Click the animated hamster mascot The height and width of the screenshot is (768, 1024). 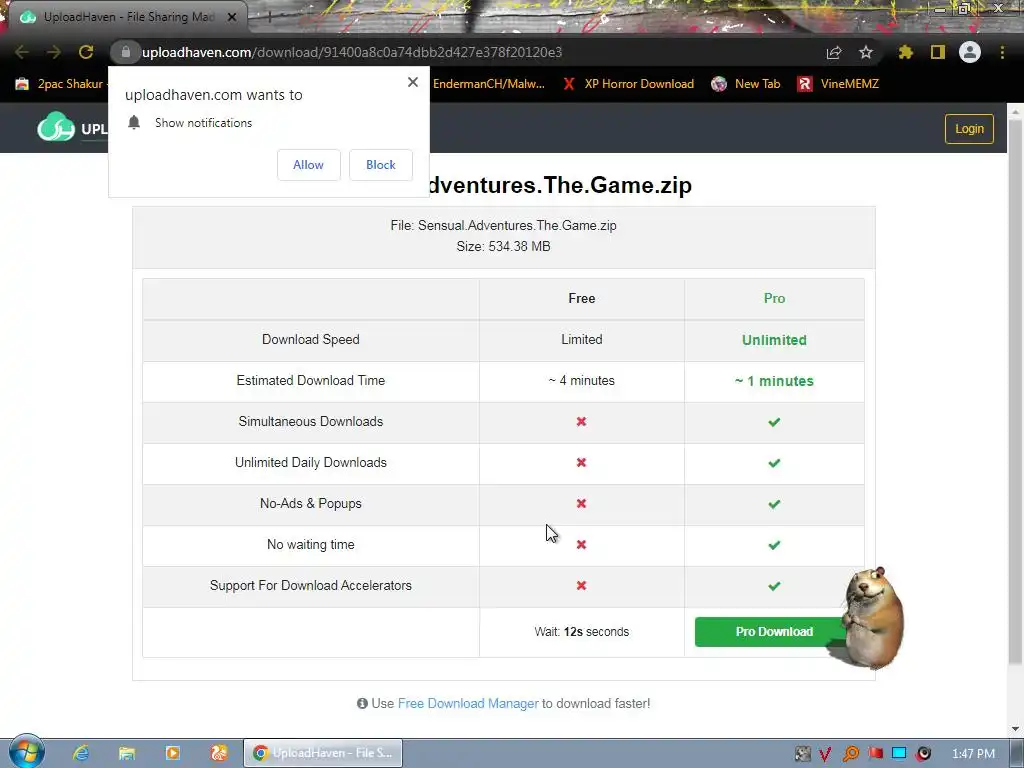tap(871, 617)
